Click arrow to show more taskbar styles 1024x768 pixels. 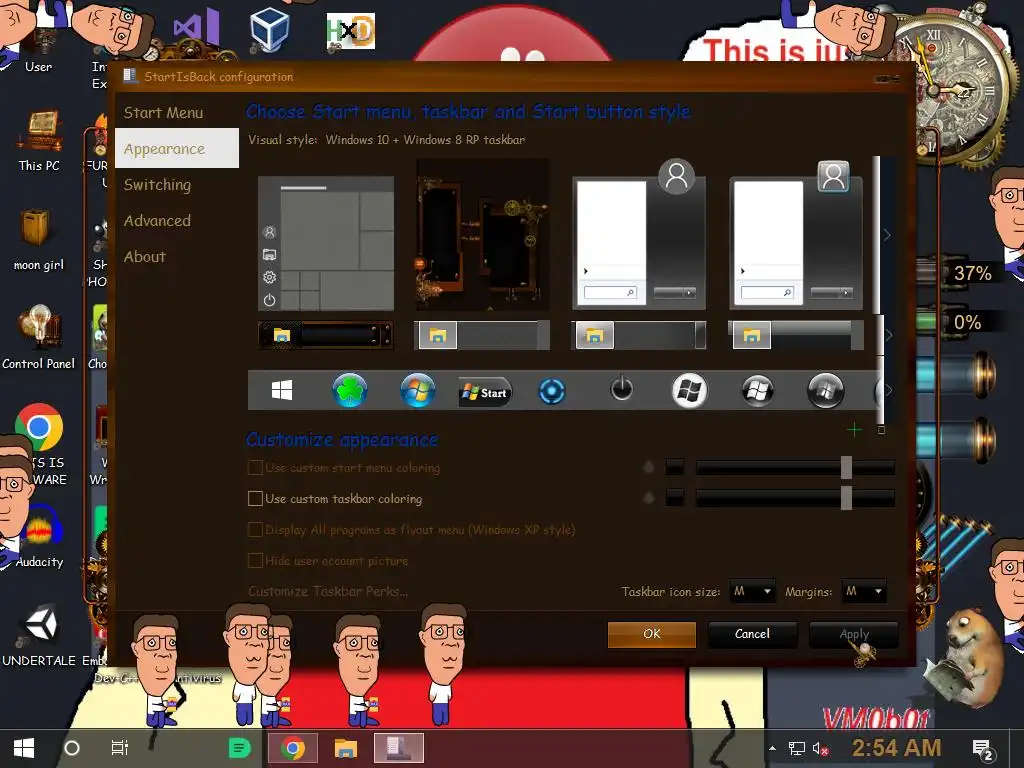(887, 335)
